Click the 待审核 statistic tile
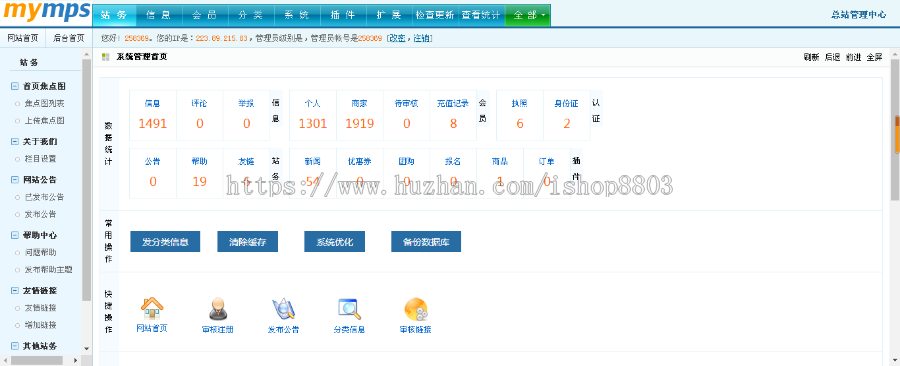 406,115
